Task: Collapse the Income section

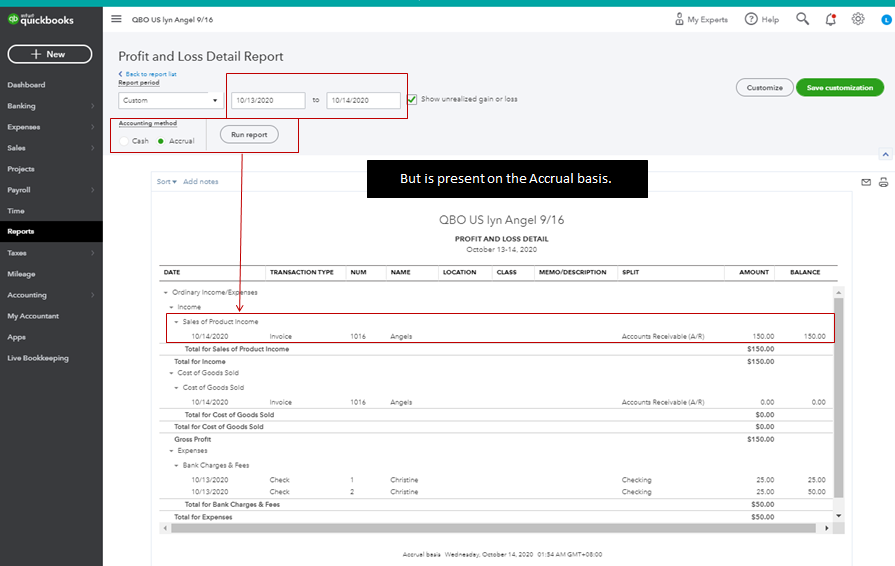Action: point(171,307)
